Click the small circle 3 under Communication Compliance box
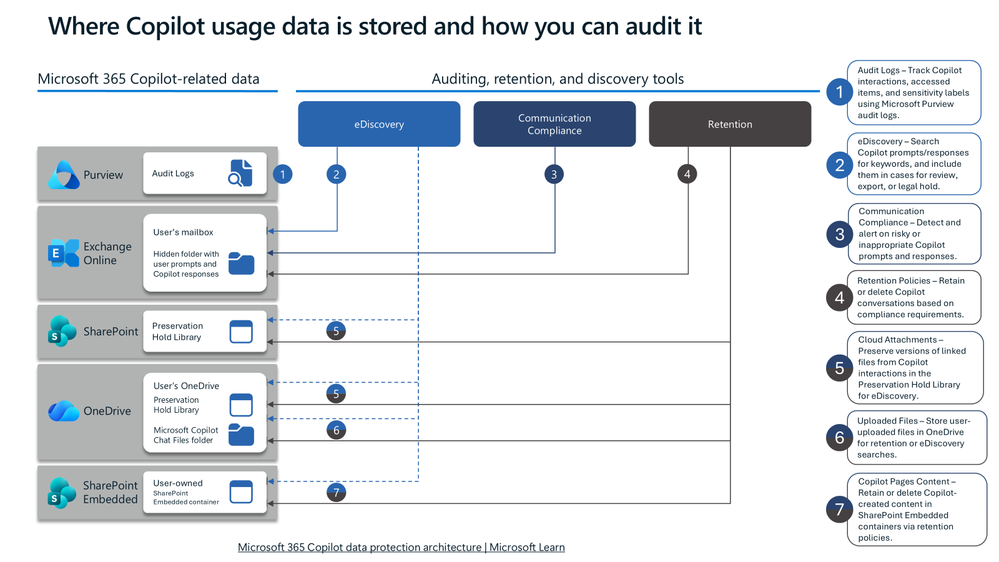Screen dimensions: 999x562 (x=554, y=174)
